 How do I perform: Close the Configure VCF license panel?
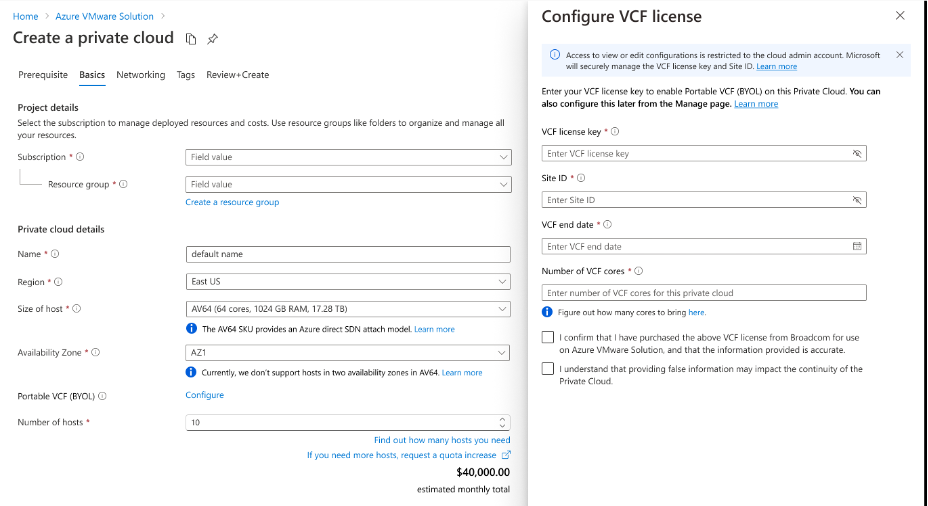[900, 16]
